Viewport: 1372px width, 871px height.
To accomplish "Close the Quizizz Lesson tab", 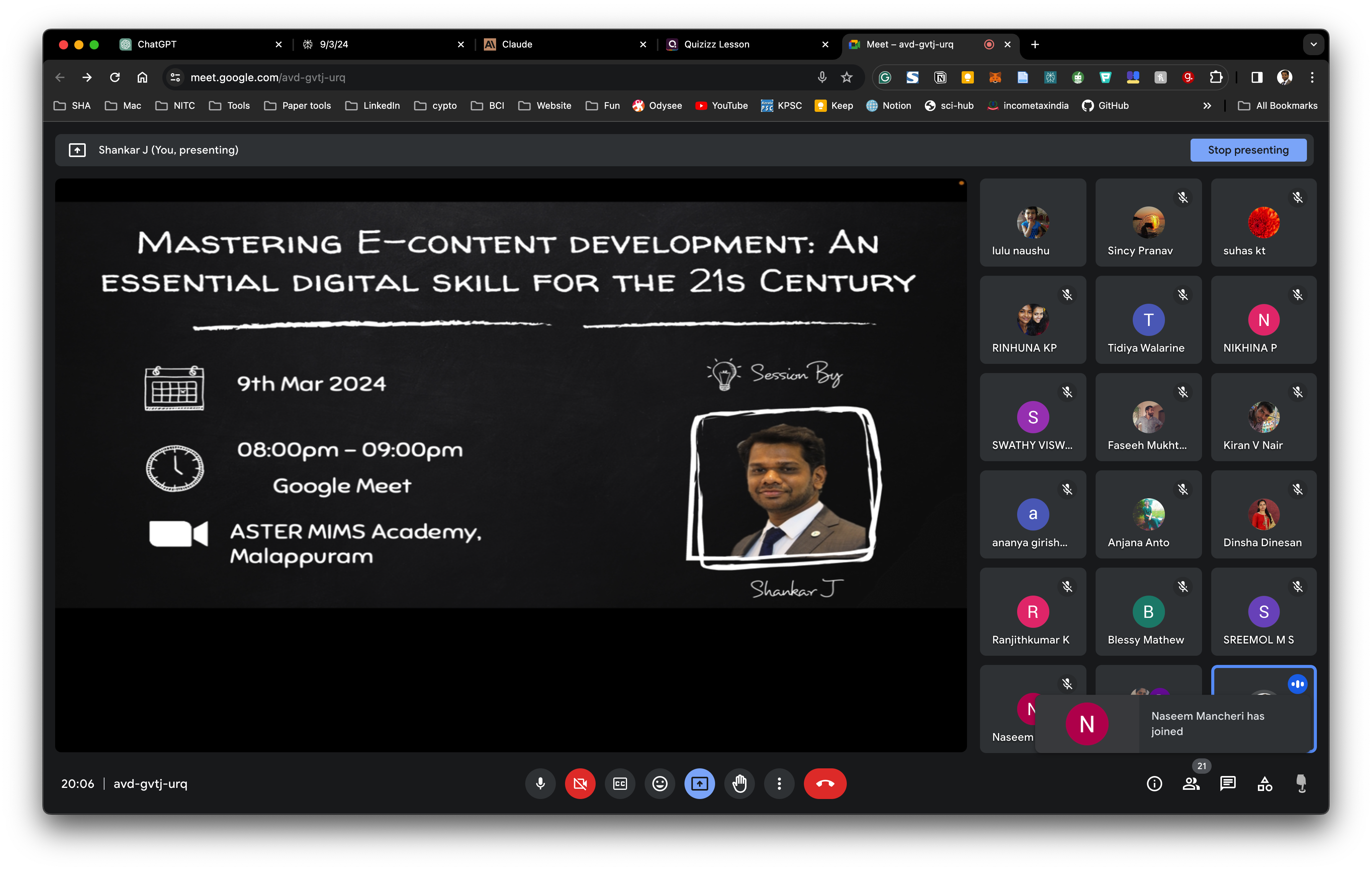I will pyautogui.click(x=825, y=44).
